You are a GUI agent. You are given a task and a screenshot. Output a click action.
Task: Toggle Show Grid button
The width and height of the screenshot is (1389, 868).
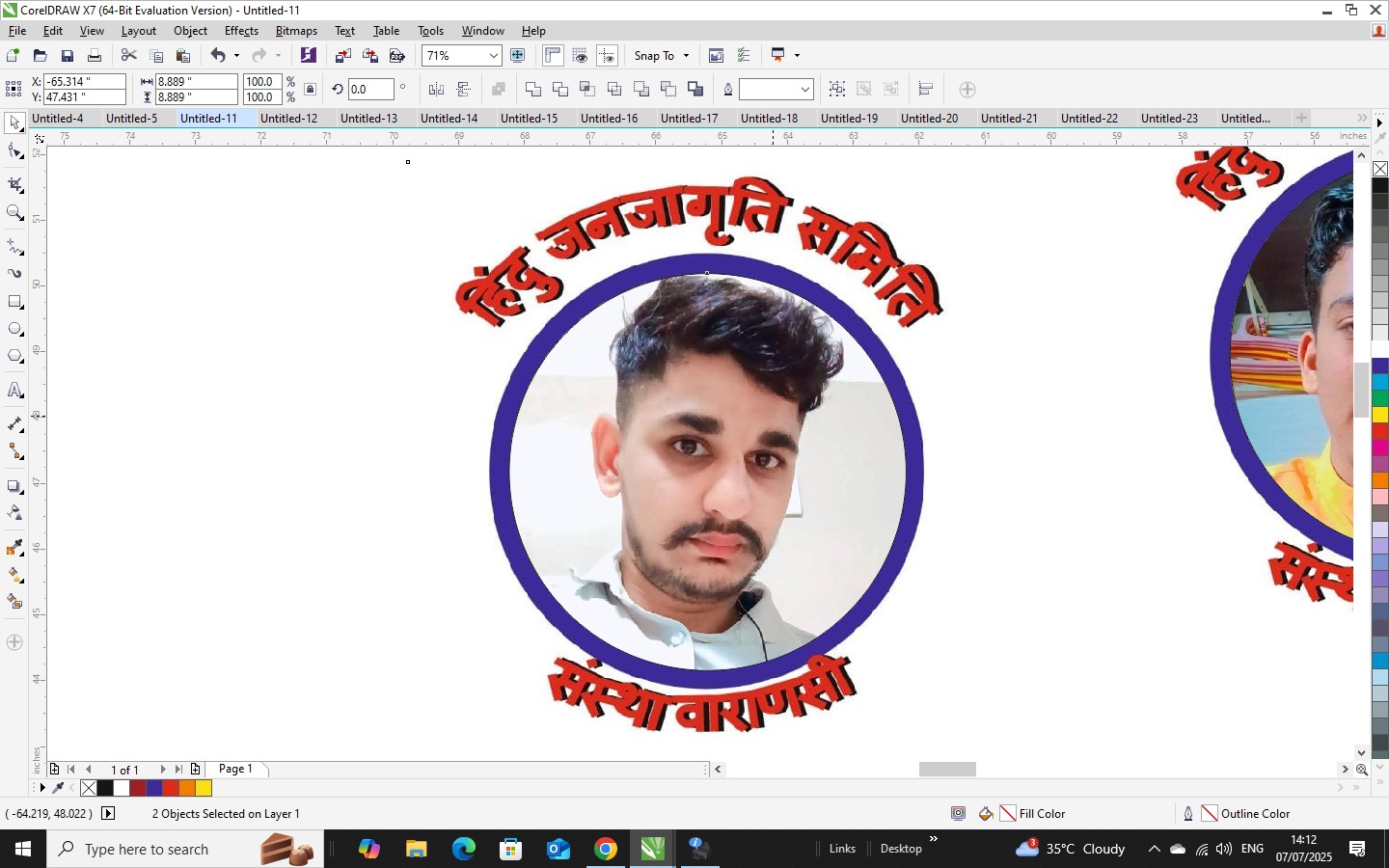click(x=580, y=56)
